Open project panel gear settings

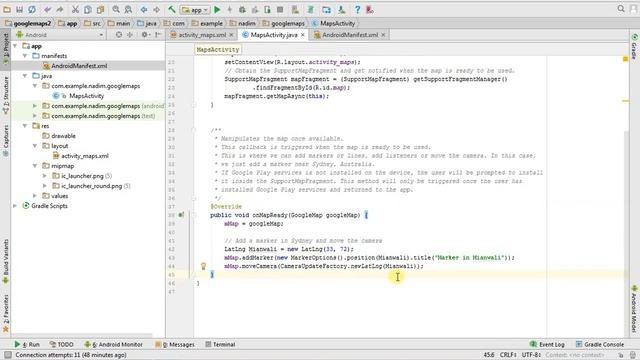point(145,35)
